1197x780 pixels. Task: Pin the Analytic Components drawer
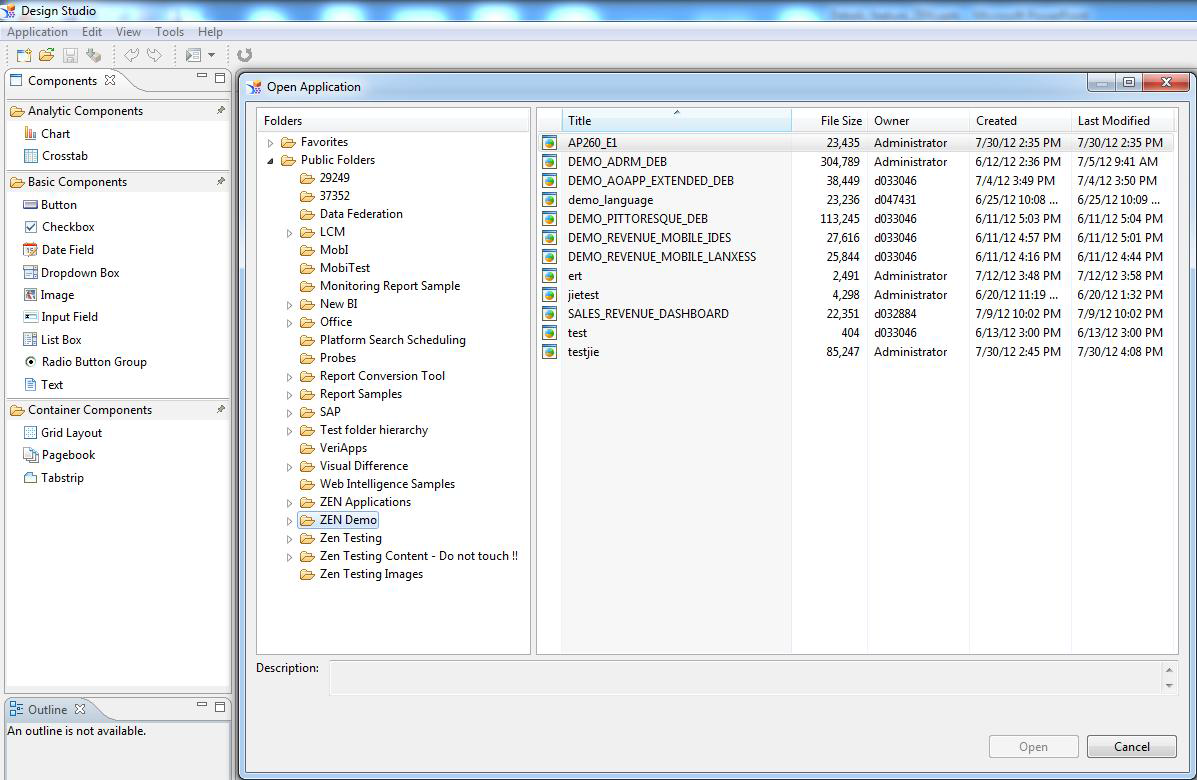pos(221,111)
